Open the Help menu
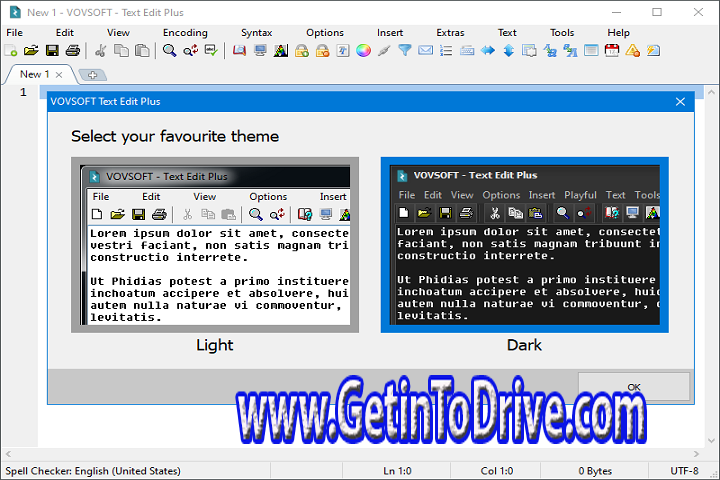This screenshot has width=720, height=480. point(618,33)
